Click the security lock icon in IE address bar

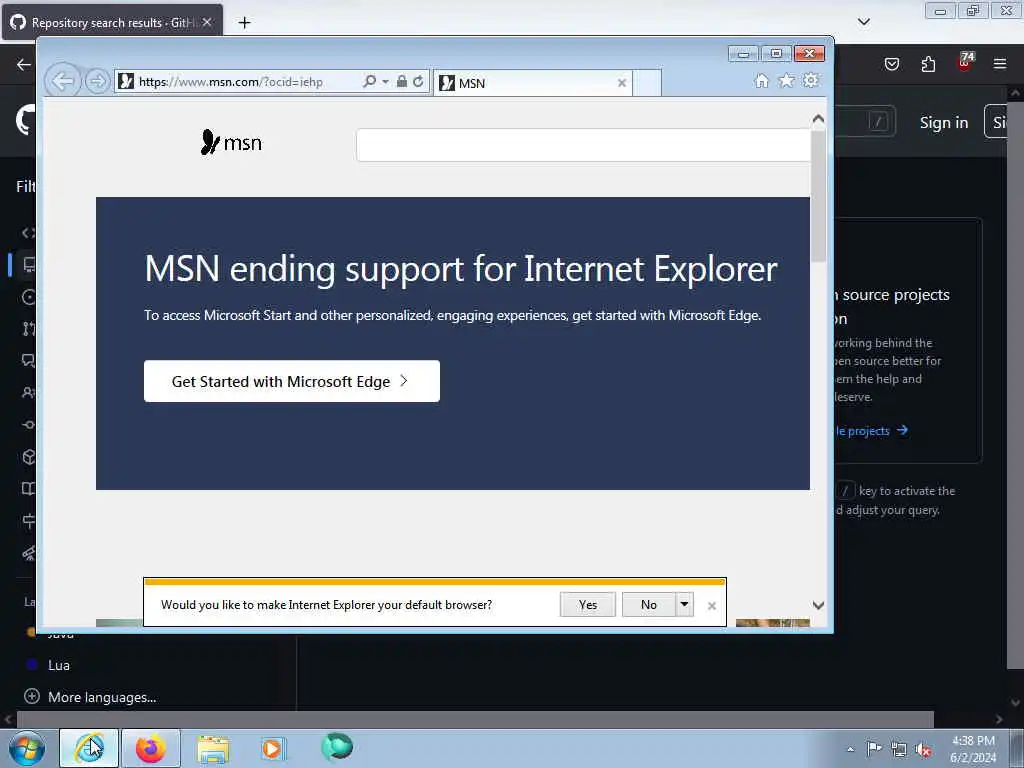pyautogui.click(x=402, y=82)
